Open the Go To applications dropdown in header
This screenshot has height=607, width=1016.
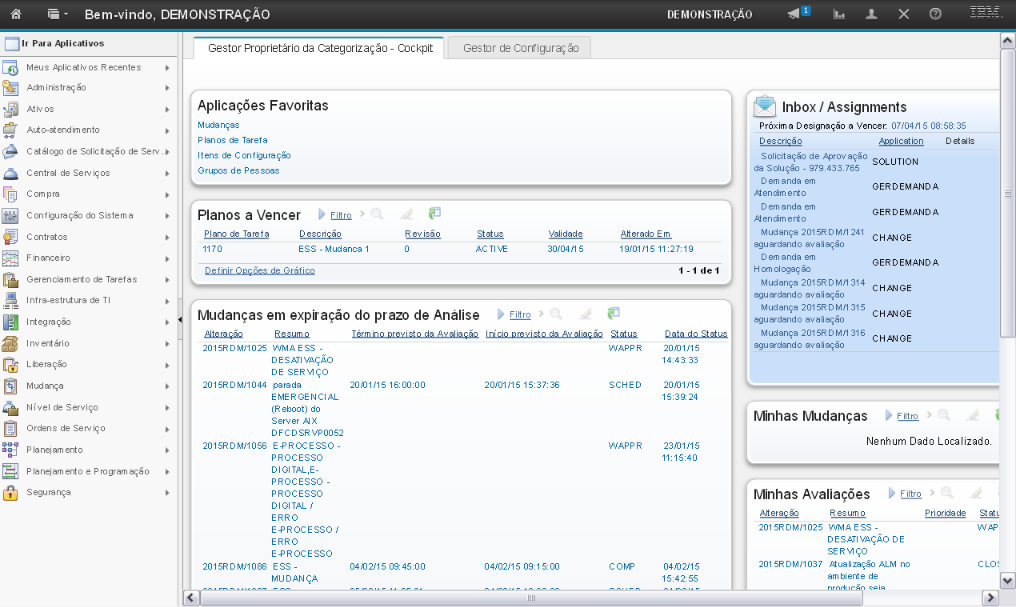click(57, 14)
